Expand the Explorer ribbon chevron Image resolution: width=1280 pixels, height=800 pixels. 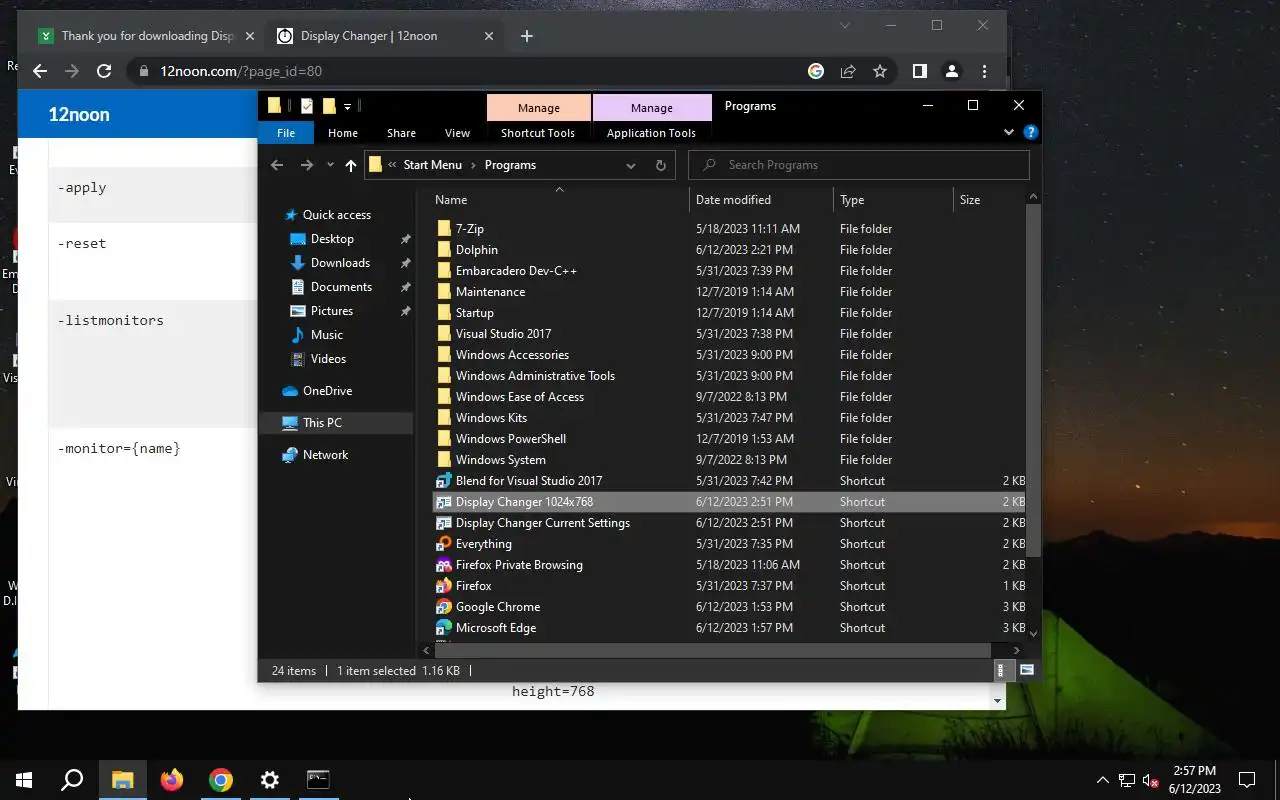1009,132
